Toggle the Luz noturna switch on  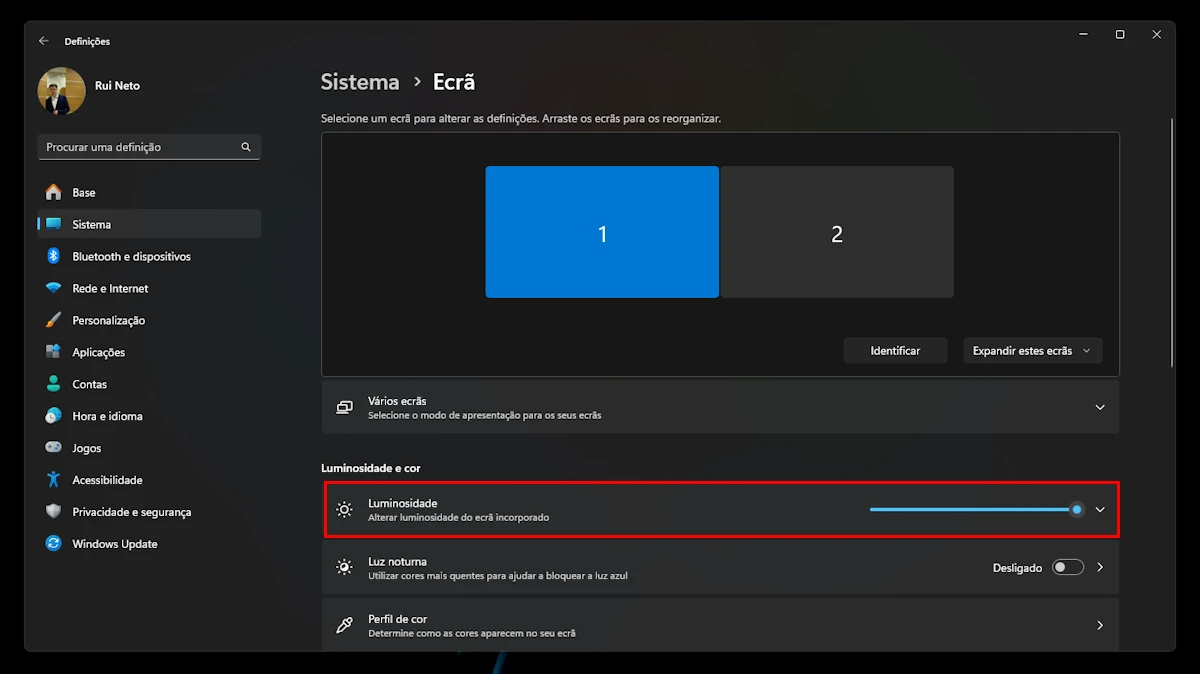pos(1067,567)
